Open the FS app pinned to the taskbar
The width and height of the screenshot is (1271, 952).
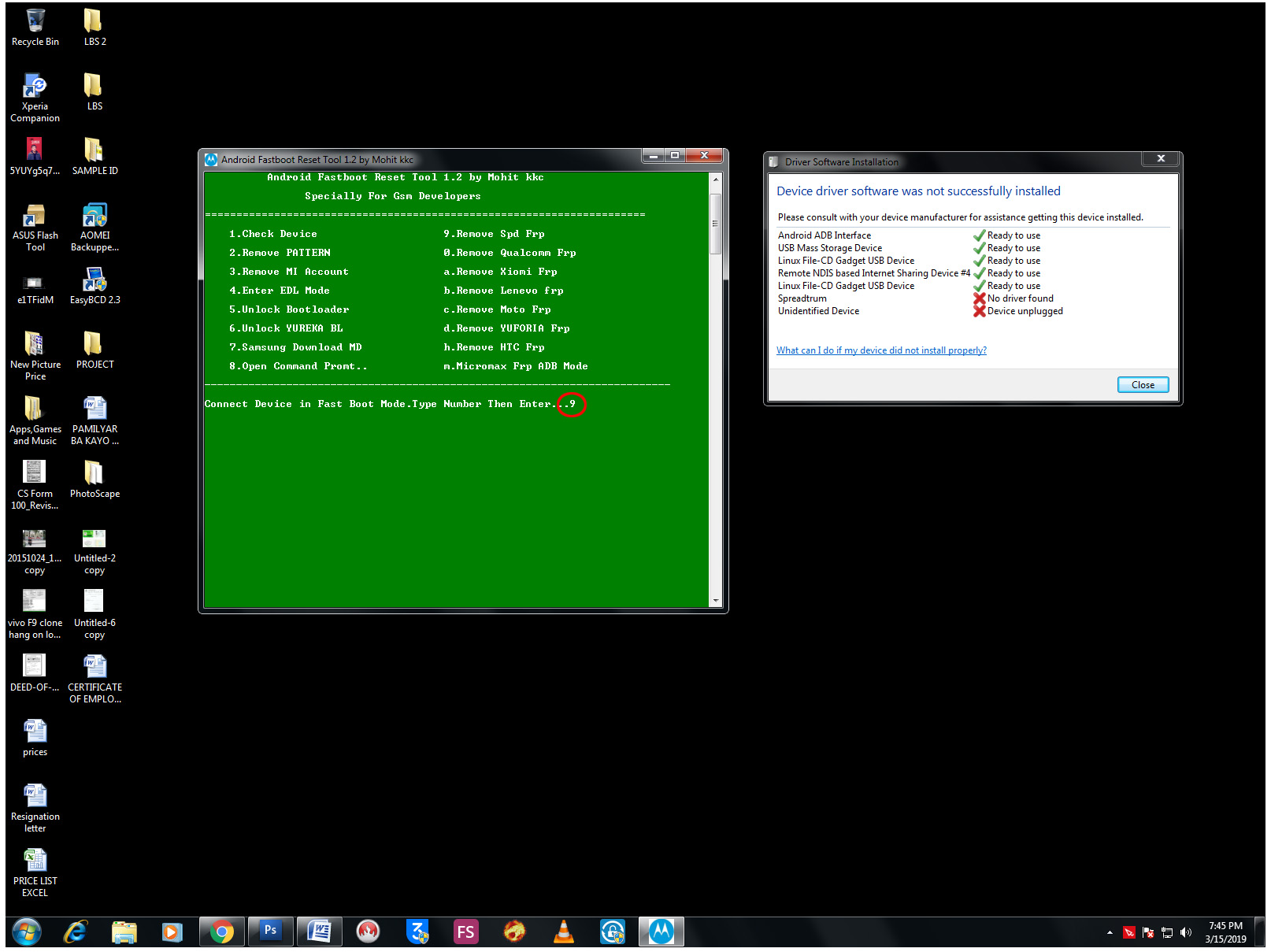466,932
